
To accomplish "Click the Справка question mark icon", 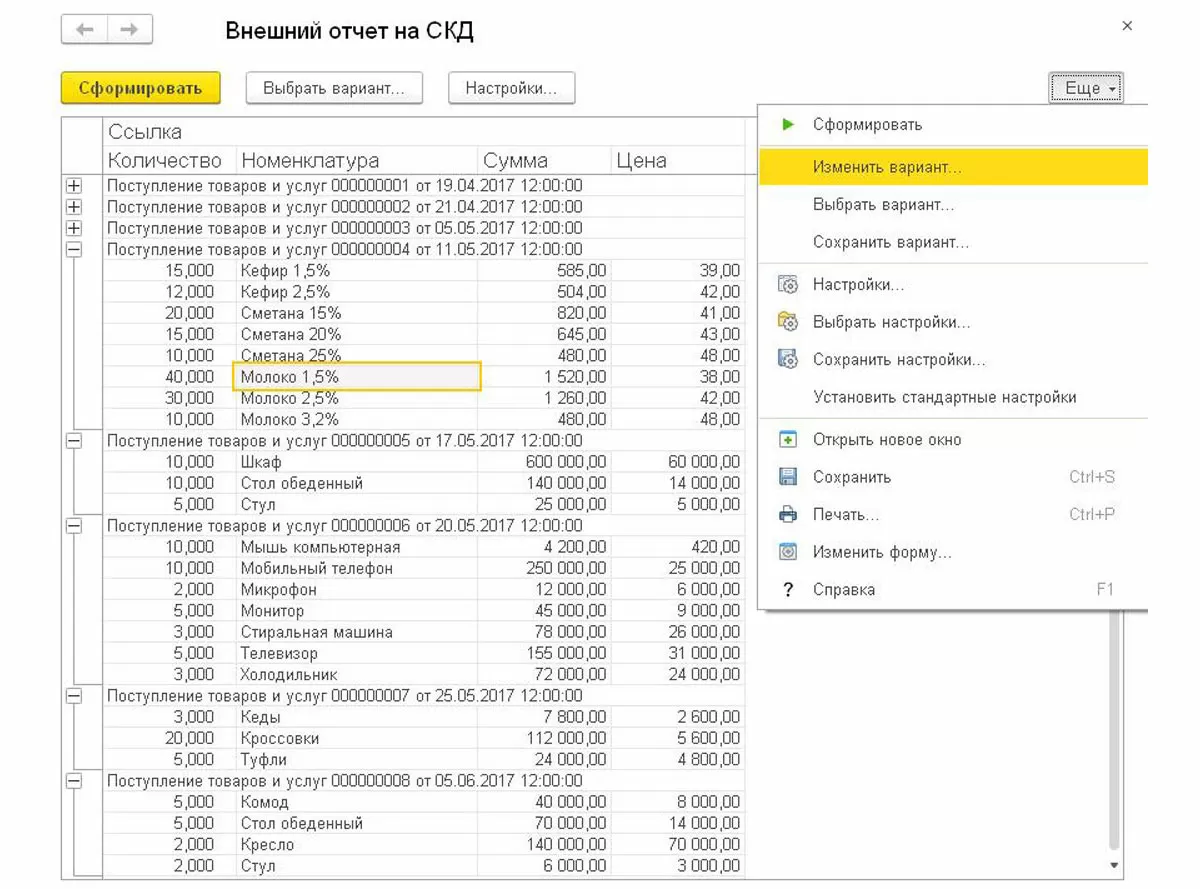I will 788,590.
